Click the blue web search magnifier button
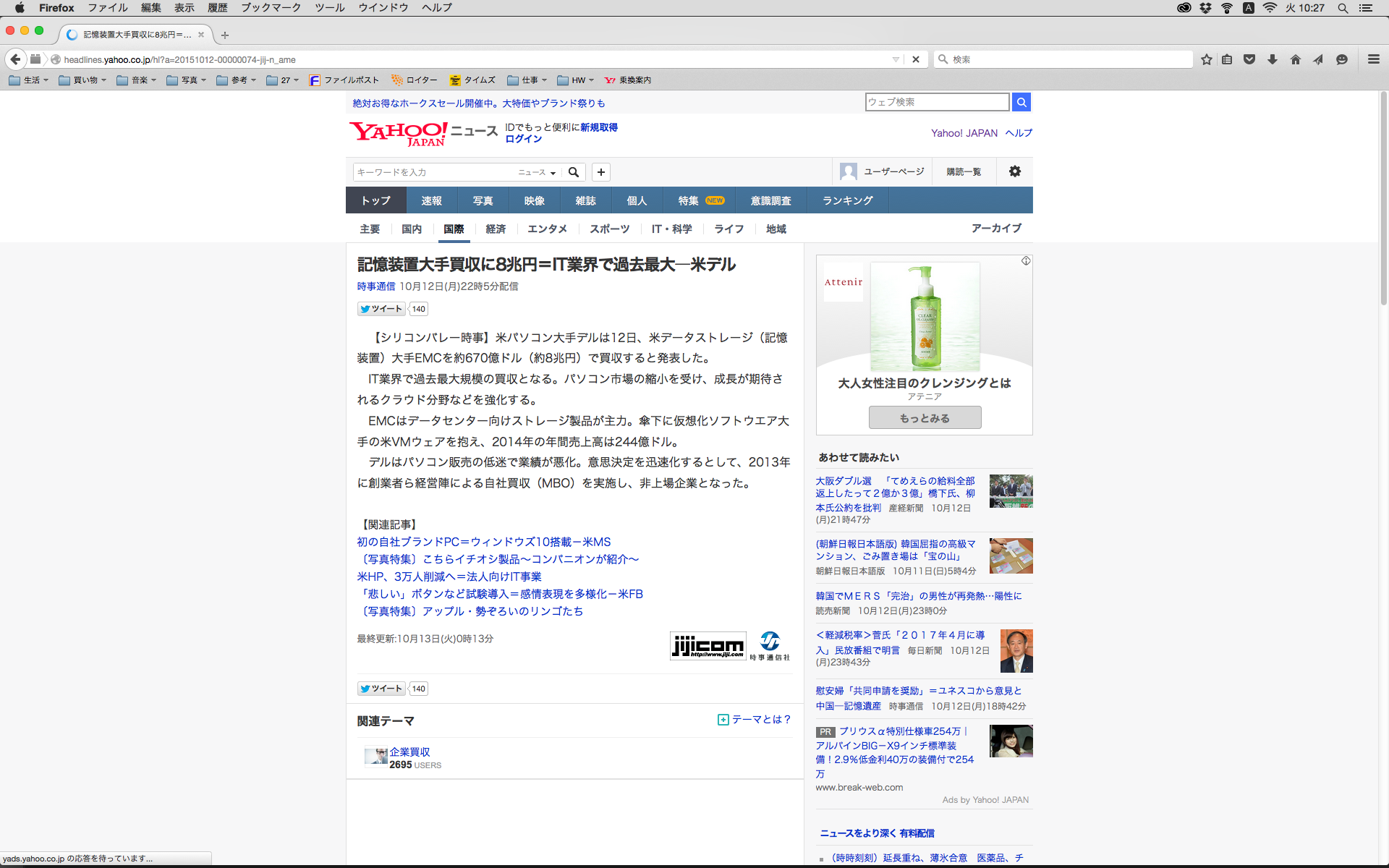Screen dimensions: 1389x868 coord(1021,102)
